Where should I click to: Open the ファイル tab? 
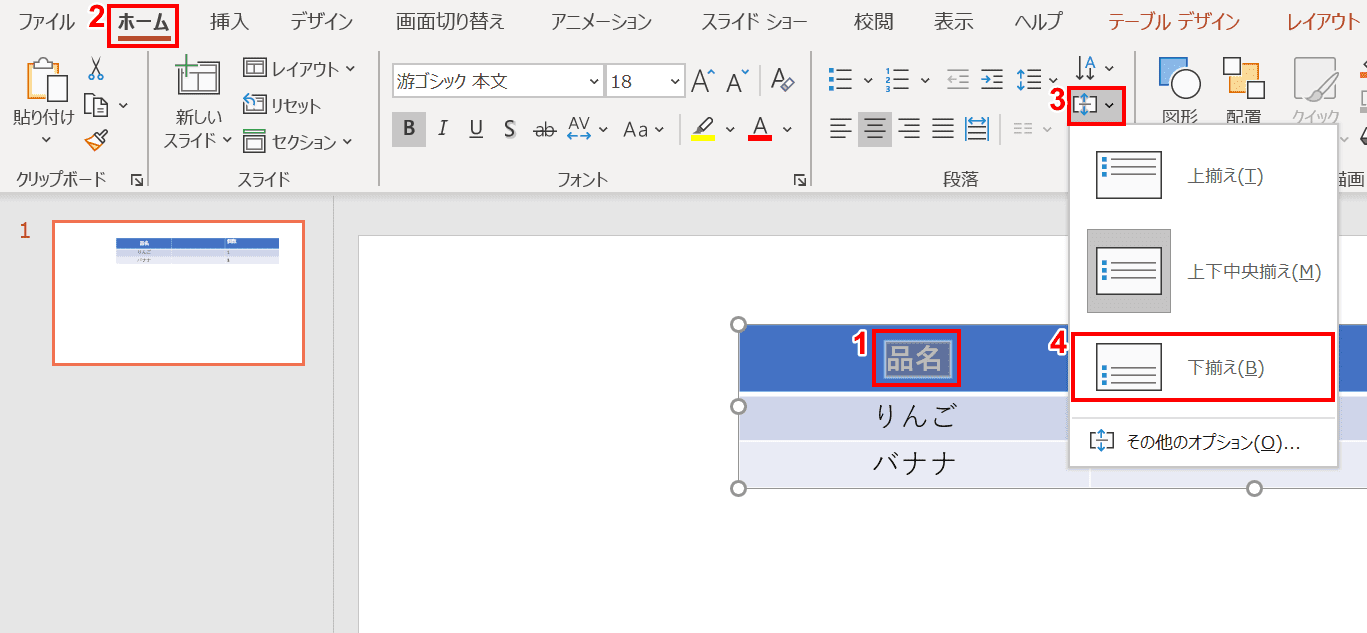[46, 22]
